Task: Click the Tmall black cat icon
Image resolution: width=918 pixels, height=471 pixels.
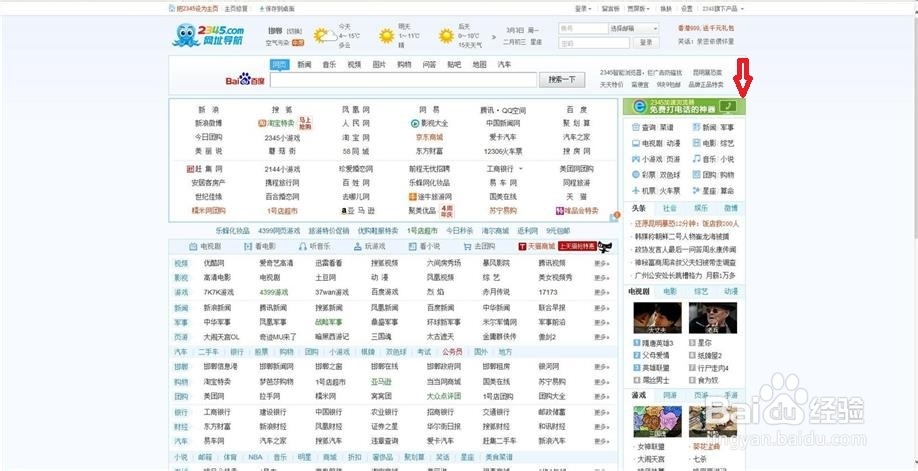Action: coord(604,246)
